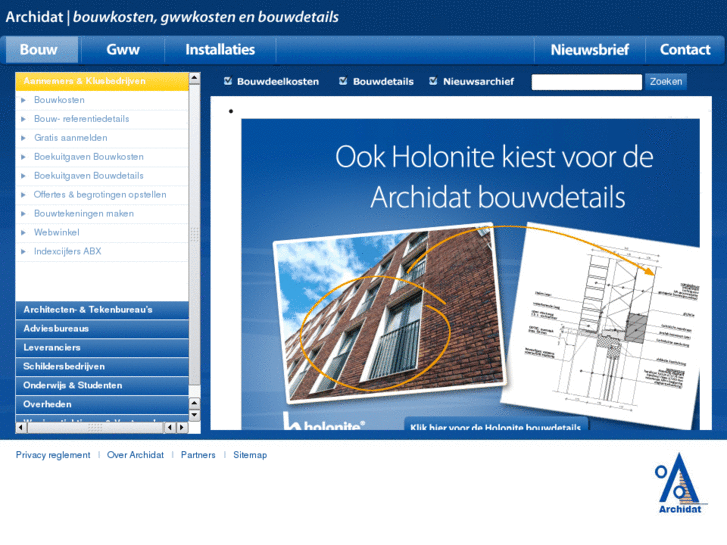Click sidebar scroll up arrow at top
This screenshot has width=727, height=545.
(x=195, y=77)
